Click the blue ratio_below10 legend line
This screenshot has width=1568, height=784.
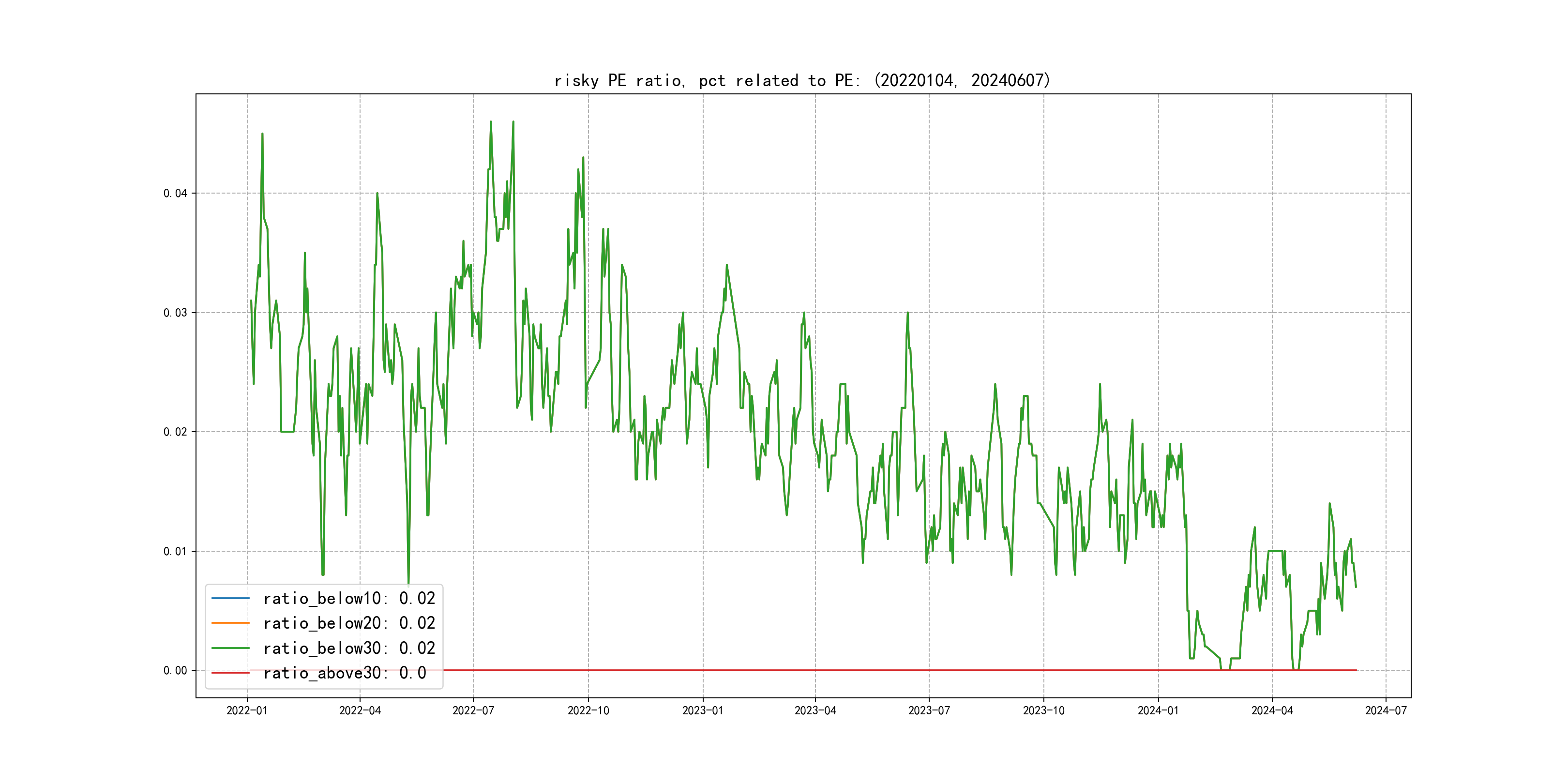tap(230, 598)
